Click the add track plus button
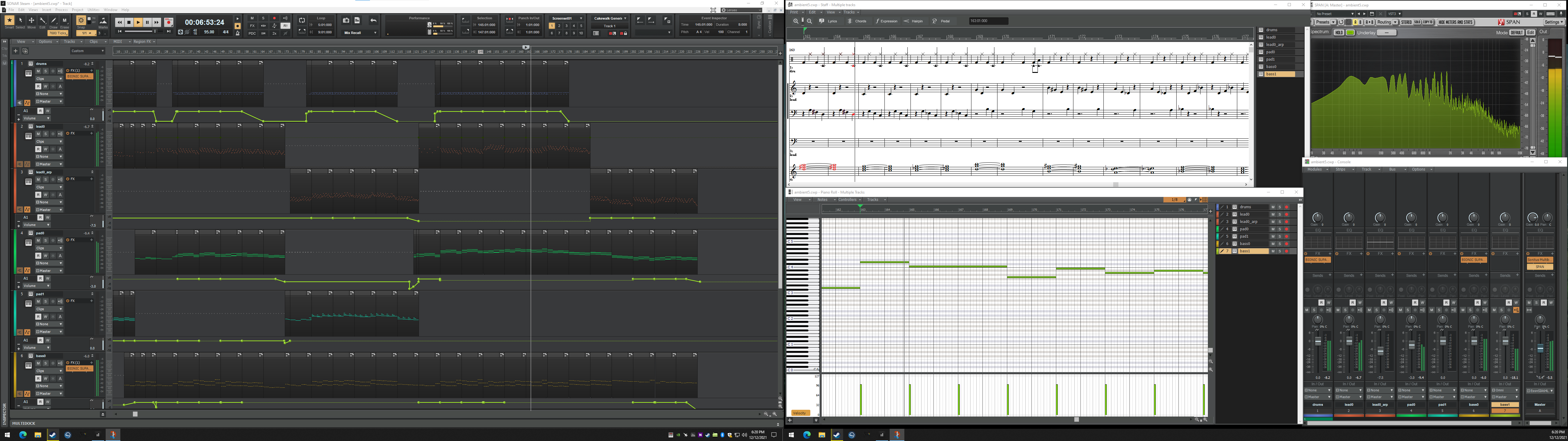1568x441 pixels. click(16, 51)
